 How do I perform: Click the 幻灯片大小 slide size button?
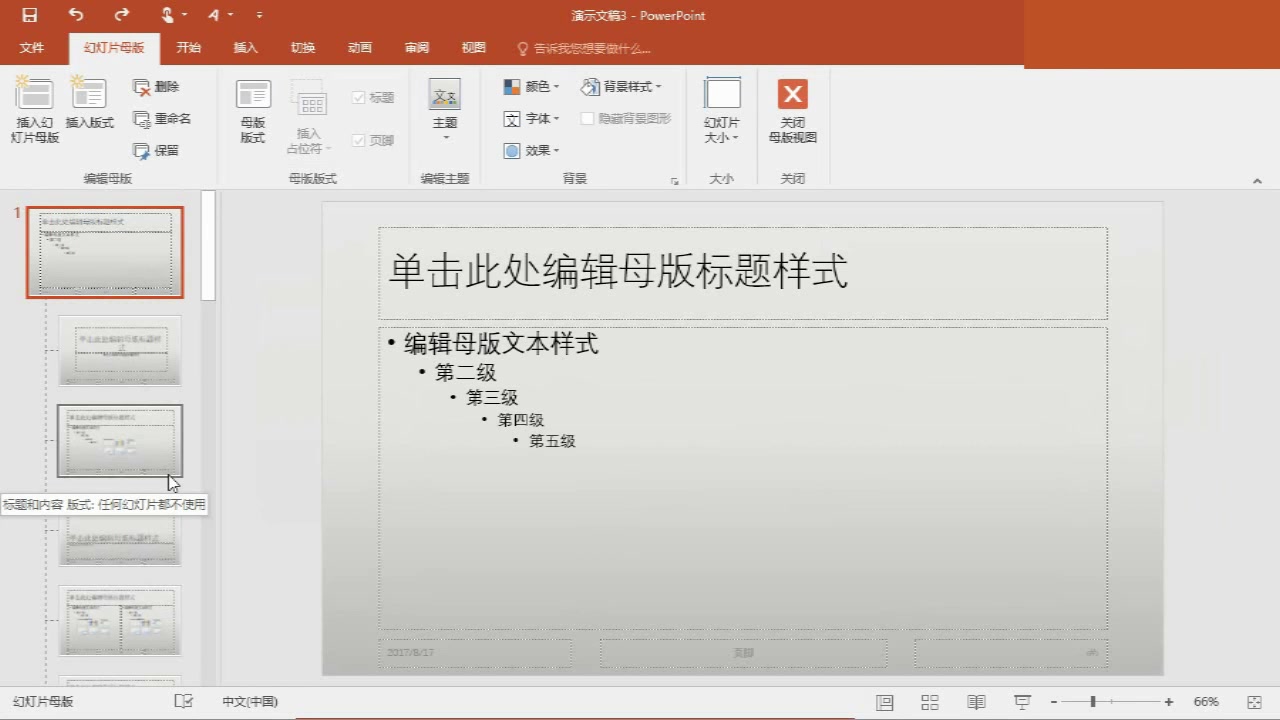(x=722, y=111)
